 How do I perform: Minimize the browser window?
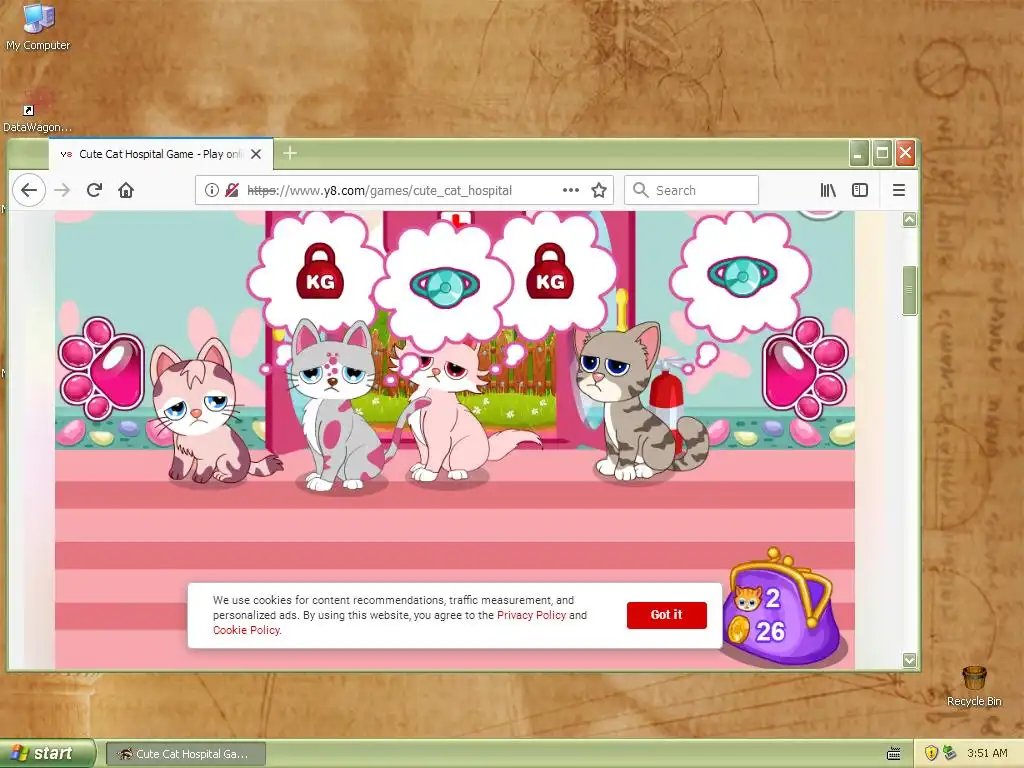[858, 153]
